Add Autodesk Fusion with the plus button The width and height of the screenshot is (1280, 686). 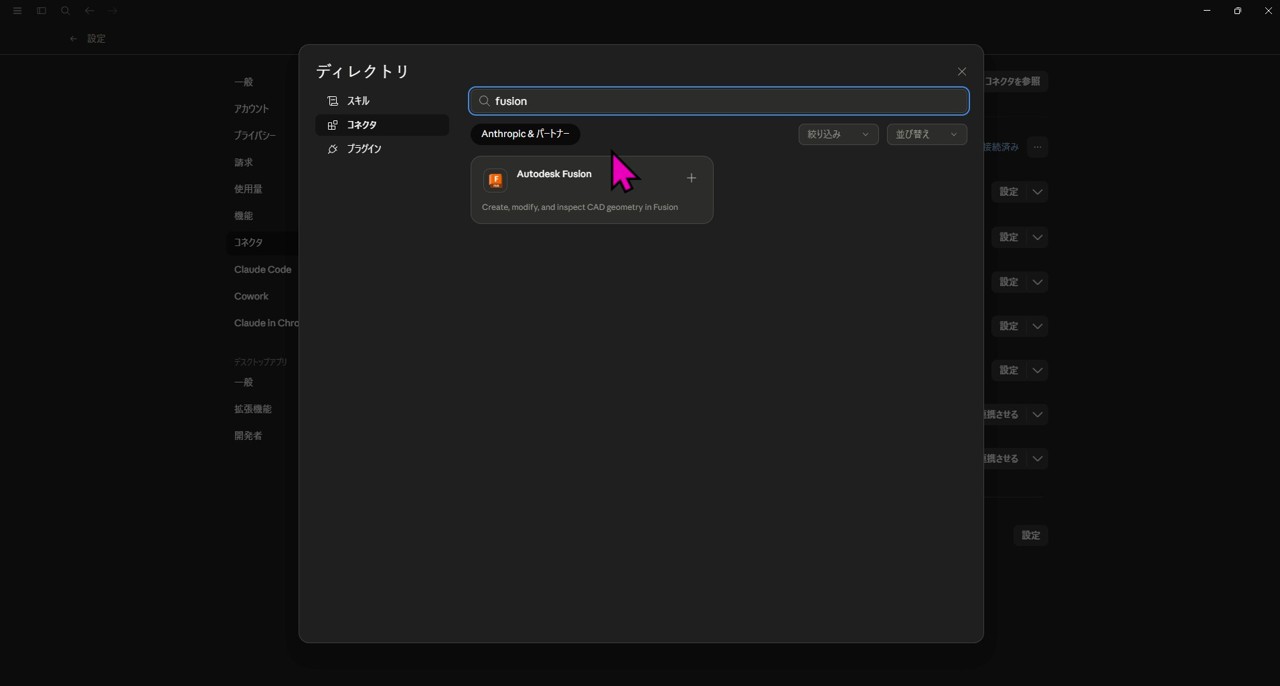pyautogui.click(x=691, y=178)
